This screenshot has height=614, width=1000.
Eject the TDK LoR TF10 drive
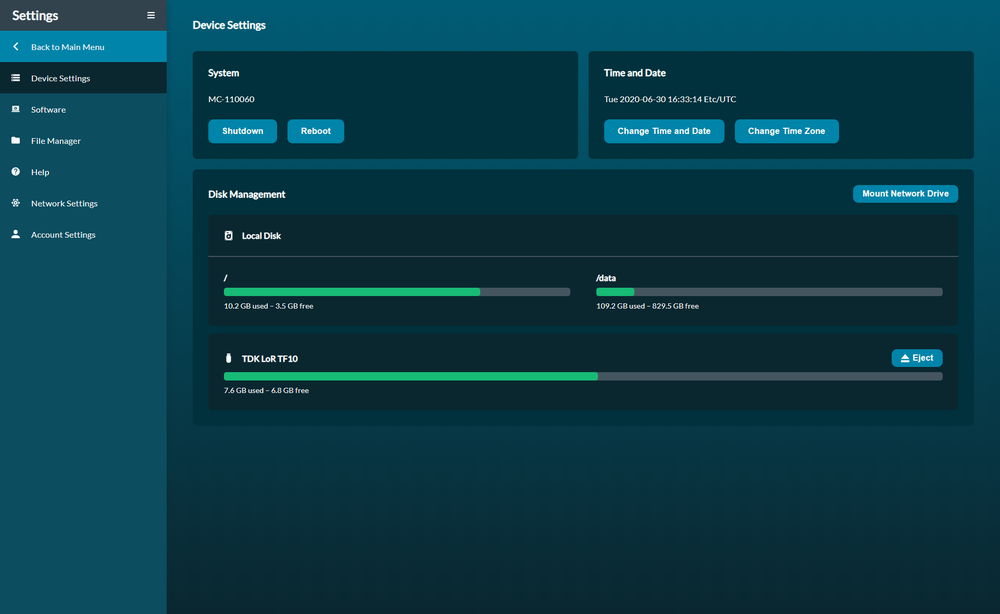(x=916, y=358)
